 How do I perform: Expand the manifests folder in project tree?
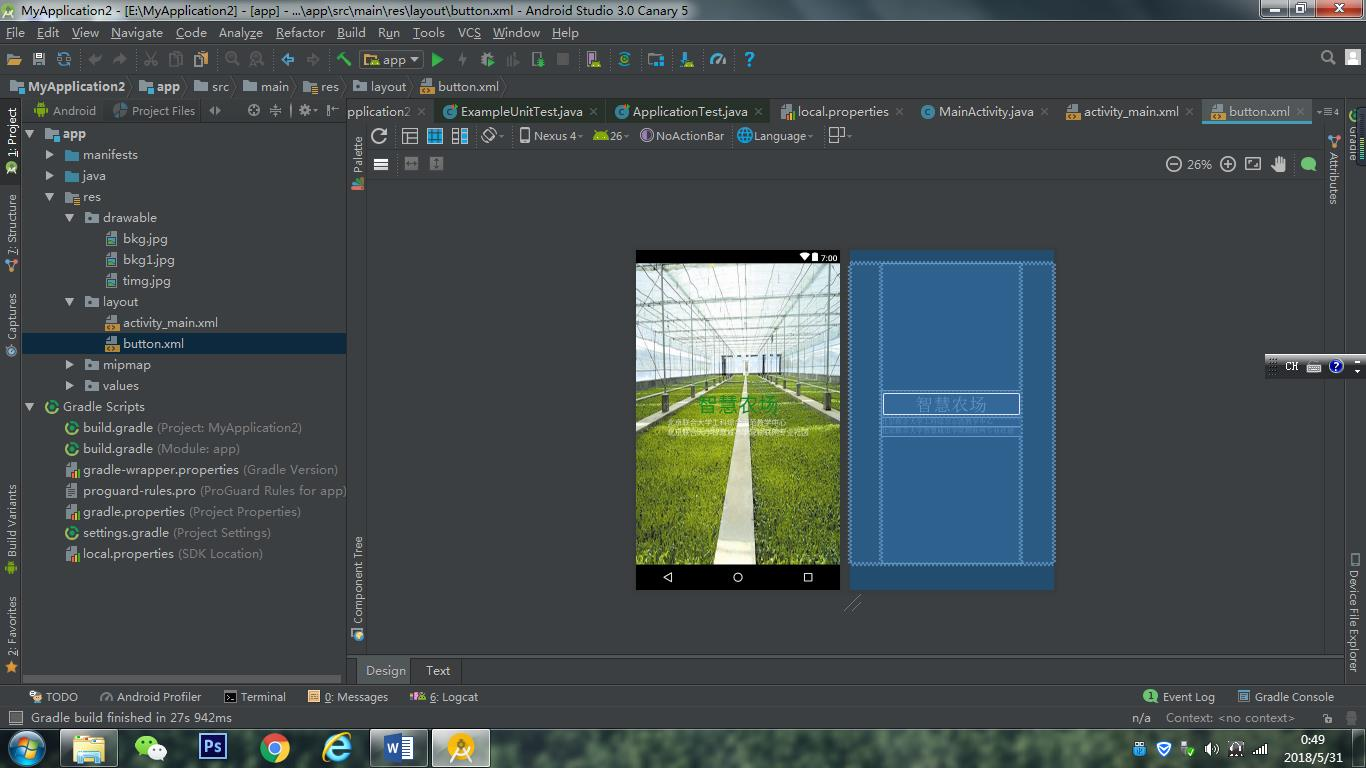pyautogui.click(x=50, y=155)
